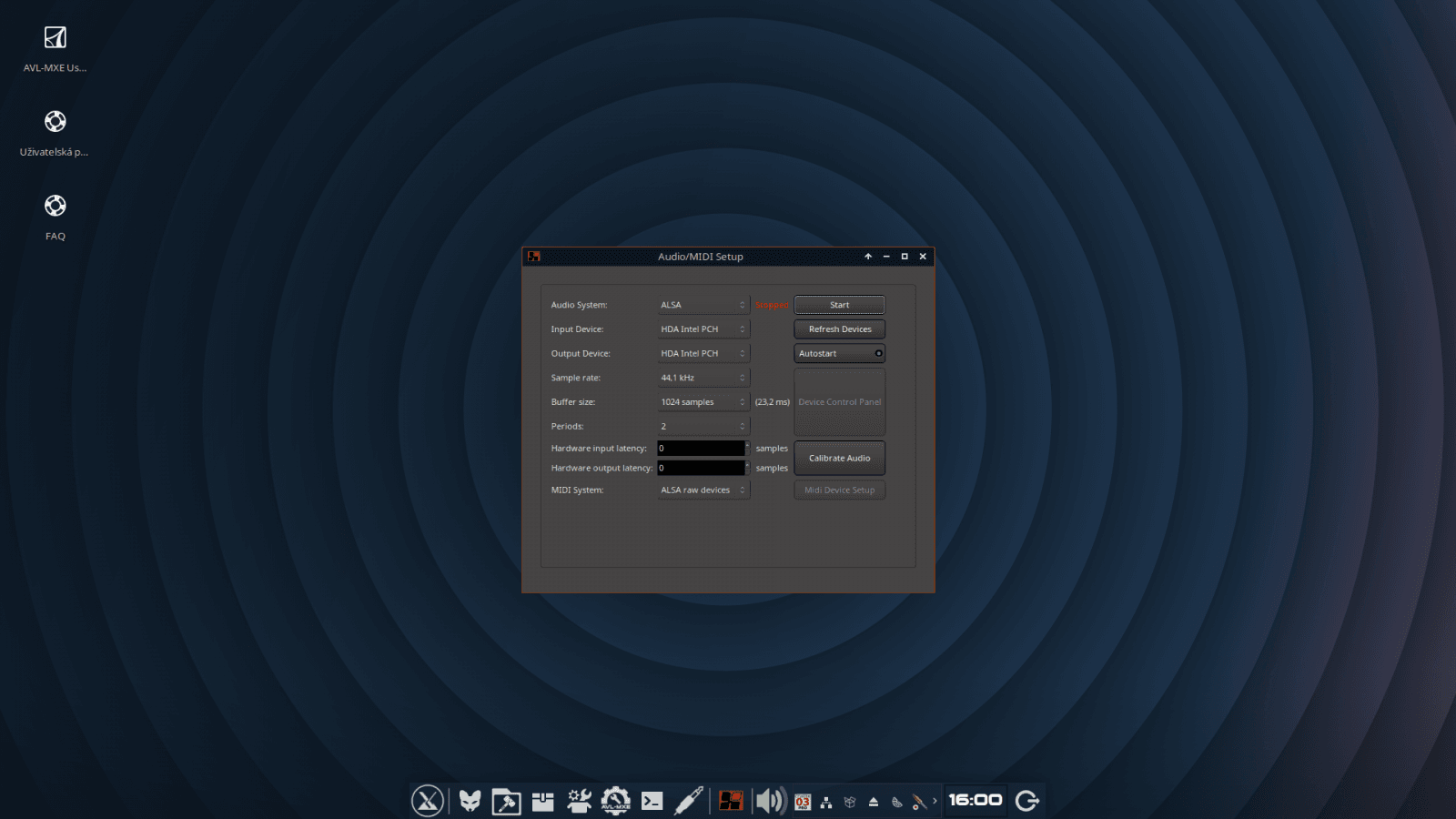Open the audio jack patchbay tool

pyautogui.click(x=689, y=801)
